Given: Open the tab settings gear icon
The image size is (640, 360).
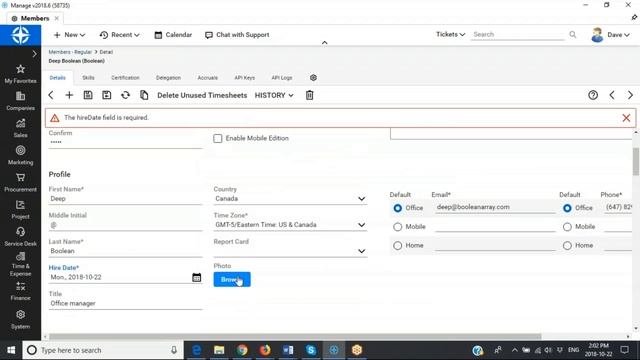Looking at the screenshot, I should click(313, 78).
